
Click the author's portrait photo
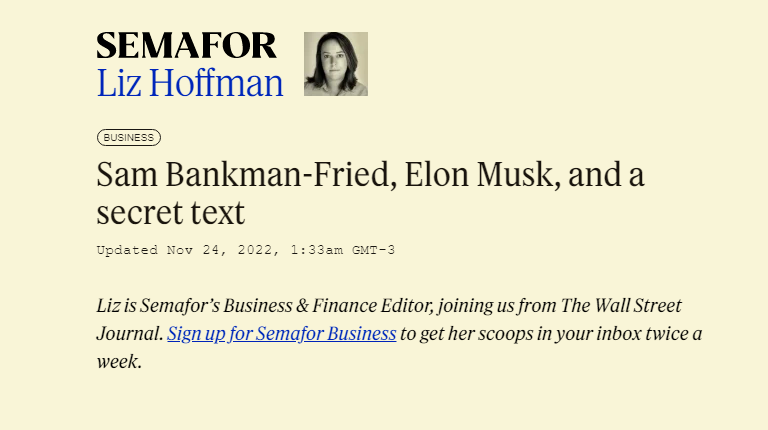pyautogui.click(x=336, y=64)
